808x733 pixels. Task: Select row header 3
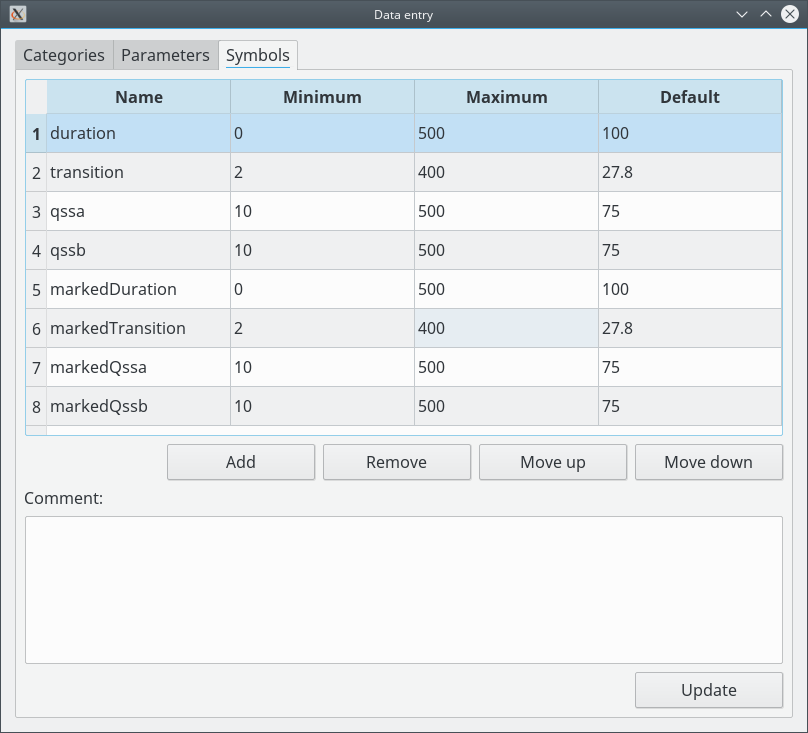pyautogui.click(x=36, y=211)
